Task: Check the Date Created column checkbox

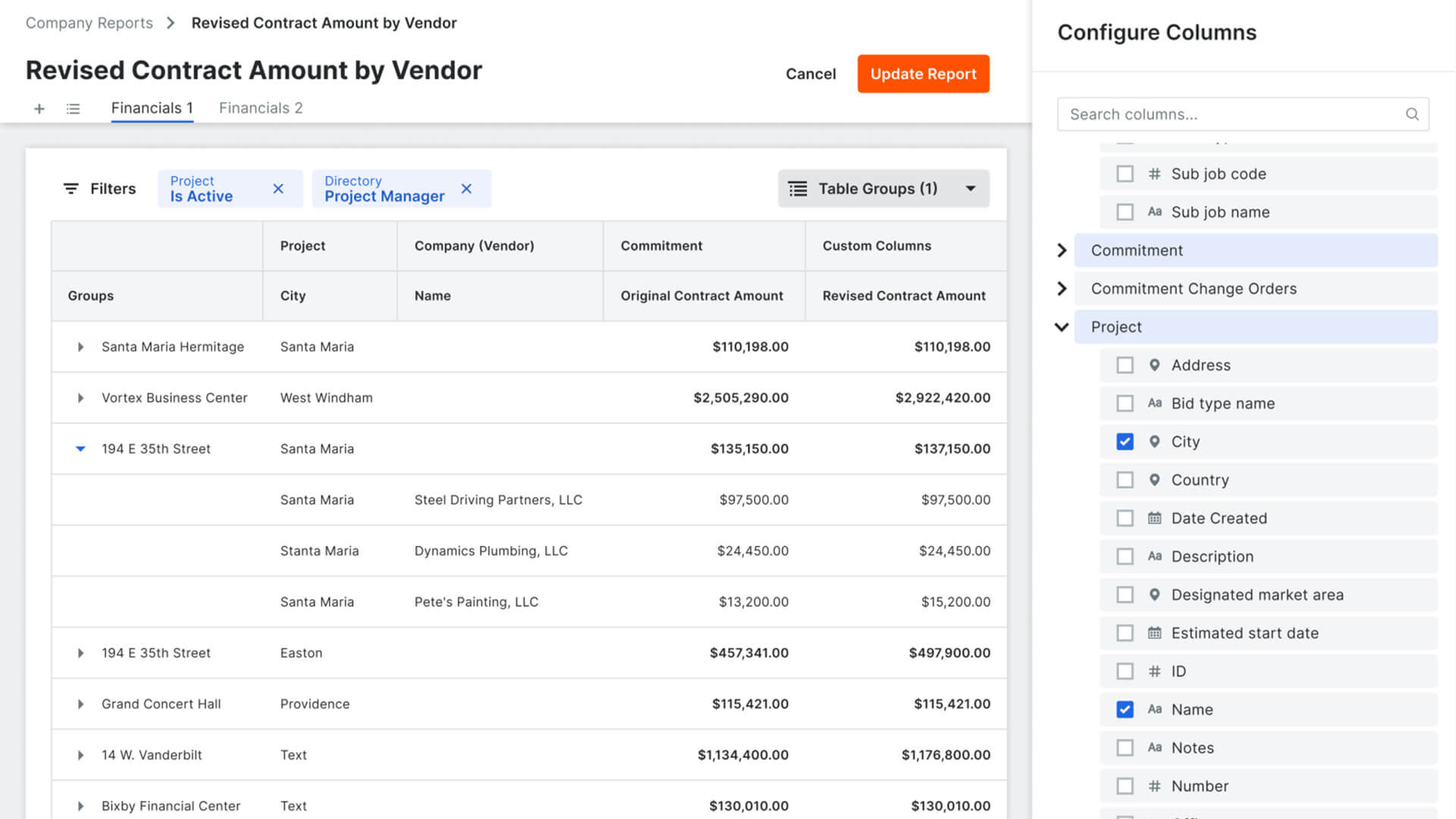Action: pyautogui.click(x=1125, y=518)
